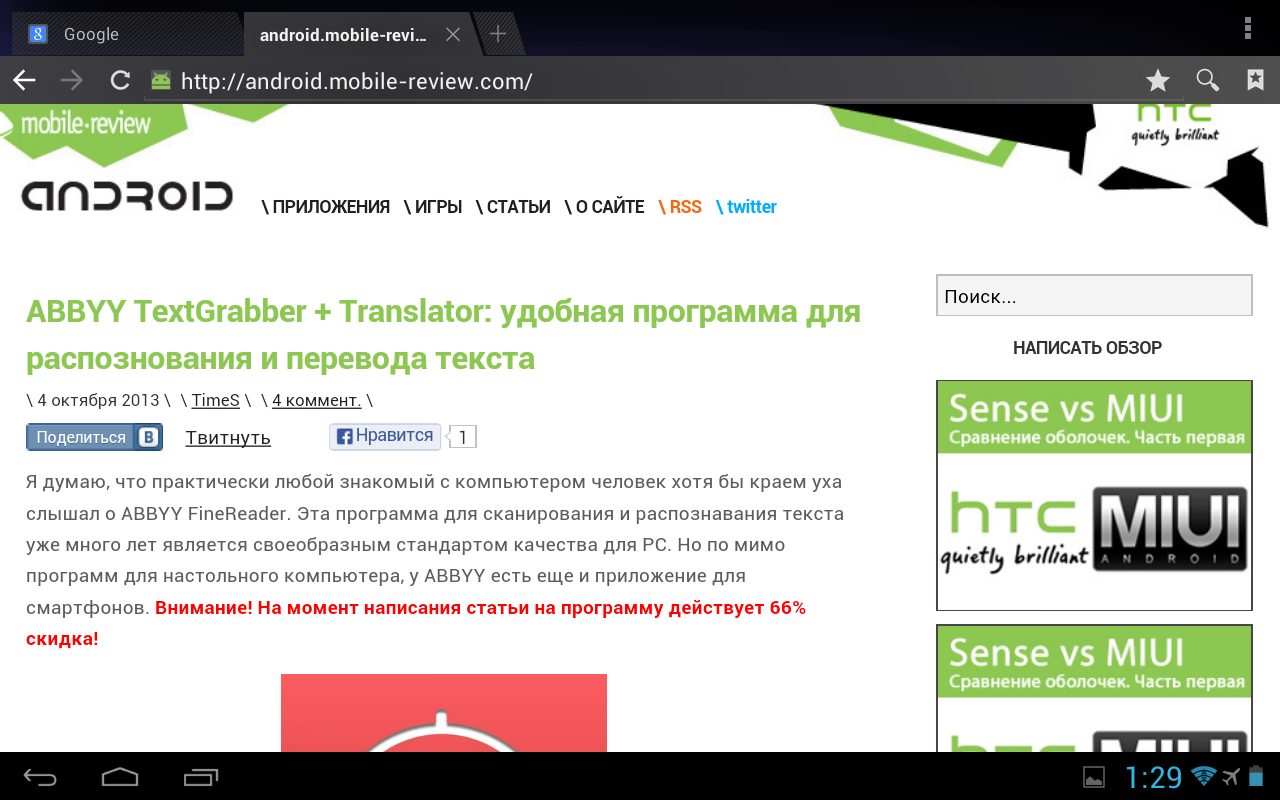Open author TimeS link

pyautogui.click(x=216, y=400)
